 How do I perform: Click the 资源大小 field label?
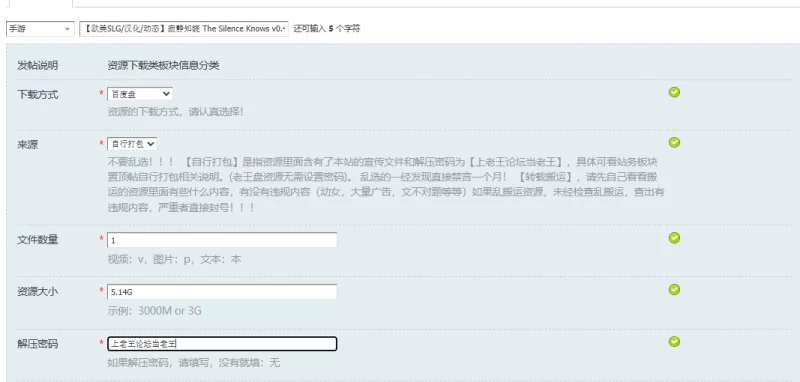pyautogui.click(x=38, y=292)
